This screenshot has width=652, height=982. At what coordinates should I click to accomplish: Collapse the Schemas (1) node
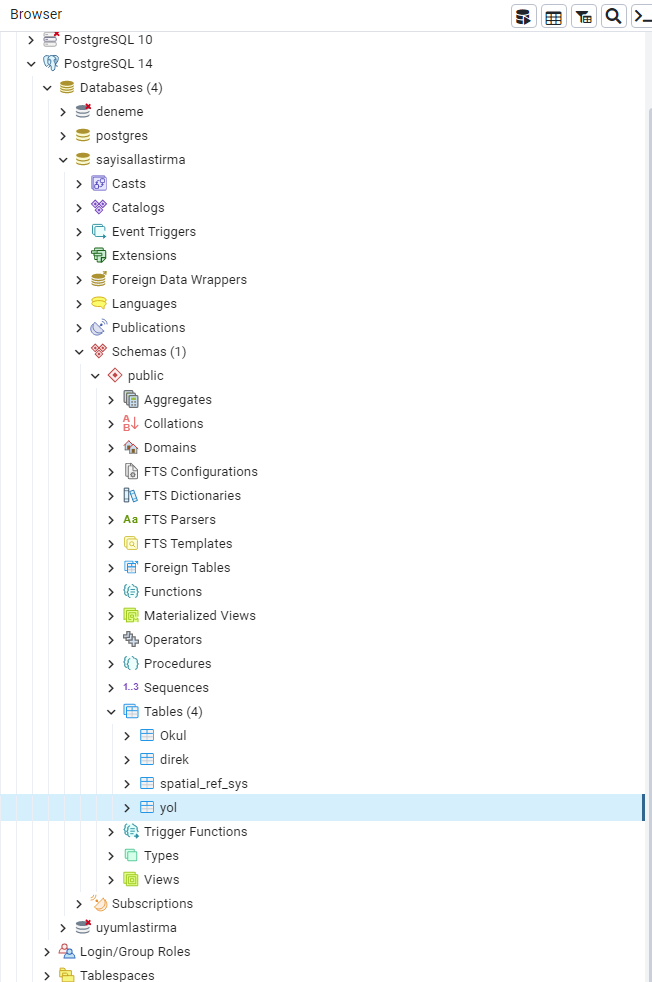[79, 352]
